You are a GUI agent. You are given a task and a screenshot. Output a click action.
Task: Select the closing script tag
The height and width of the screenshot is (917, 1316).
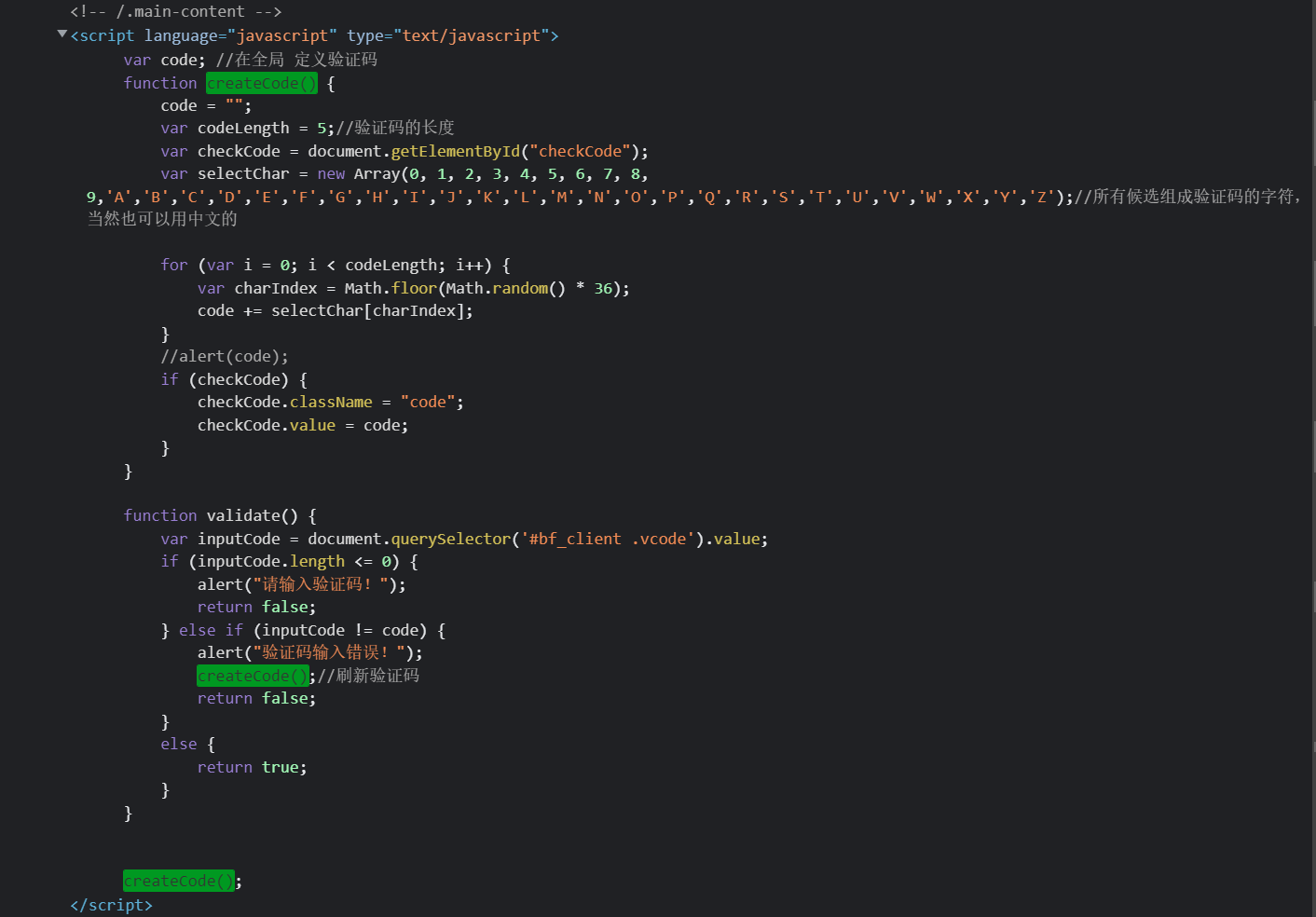point(111,905)
